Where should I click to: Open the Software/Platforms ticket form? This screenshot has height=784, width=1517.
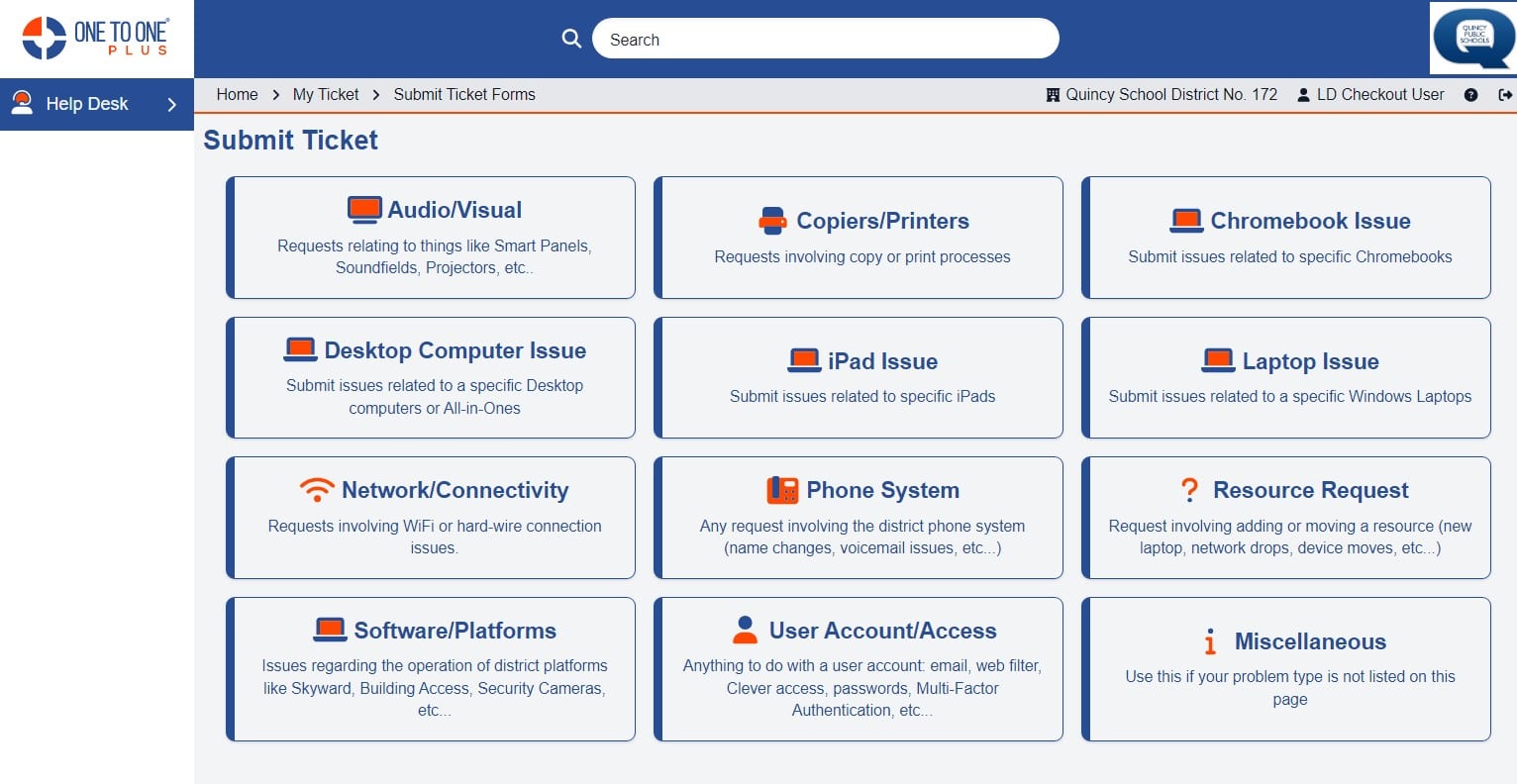coord(455,631)
